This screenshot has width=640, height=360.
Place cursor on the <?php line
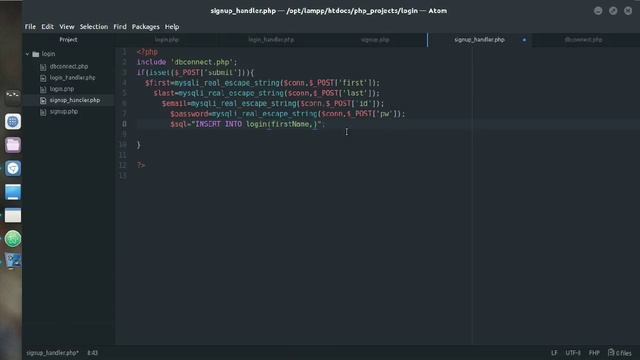(147, 52)
